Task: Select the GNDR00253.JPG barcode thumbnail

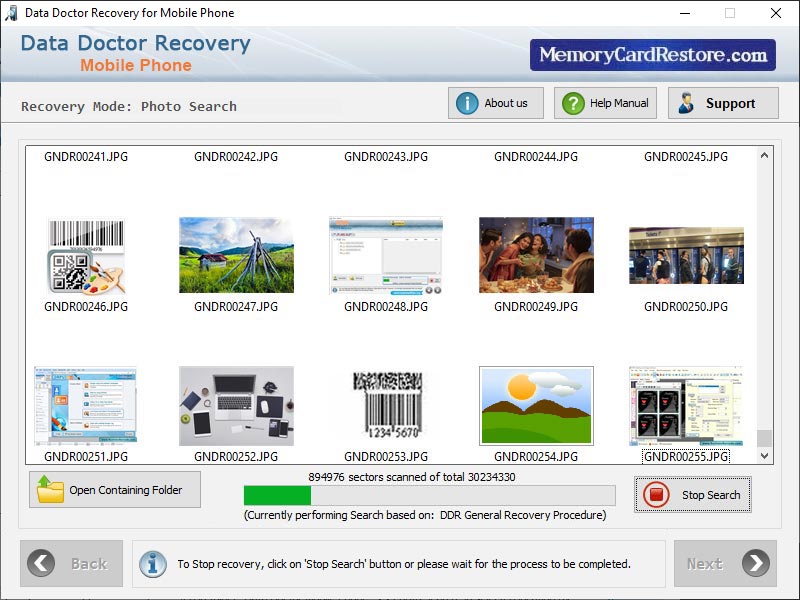Action: (385, 404)
